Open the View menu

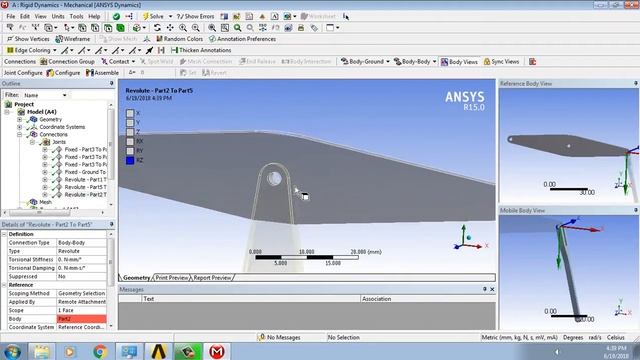pos(40,16)
